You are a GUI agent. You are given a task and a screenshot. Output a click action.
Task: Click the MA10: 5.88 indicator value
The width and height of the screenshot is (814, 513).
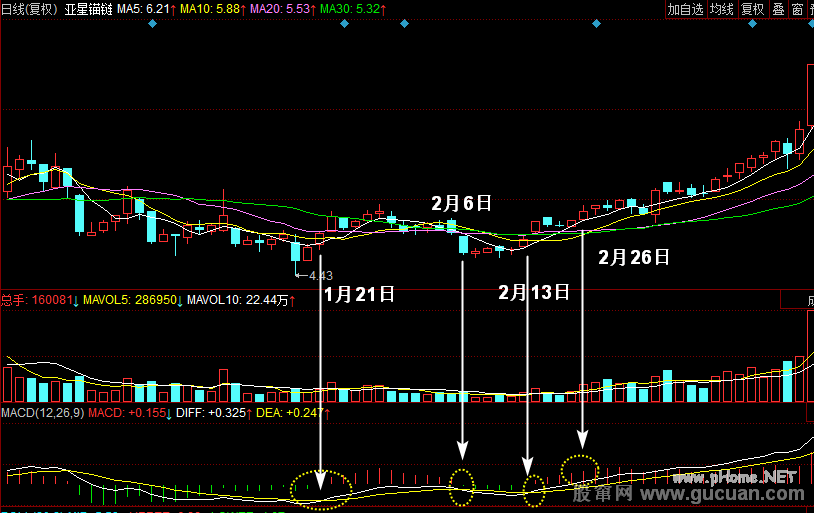[x=213, y=9]
